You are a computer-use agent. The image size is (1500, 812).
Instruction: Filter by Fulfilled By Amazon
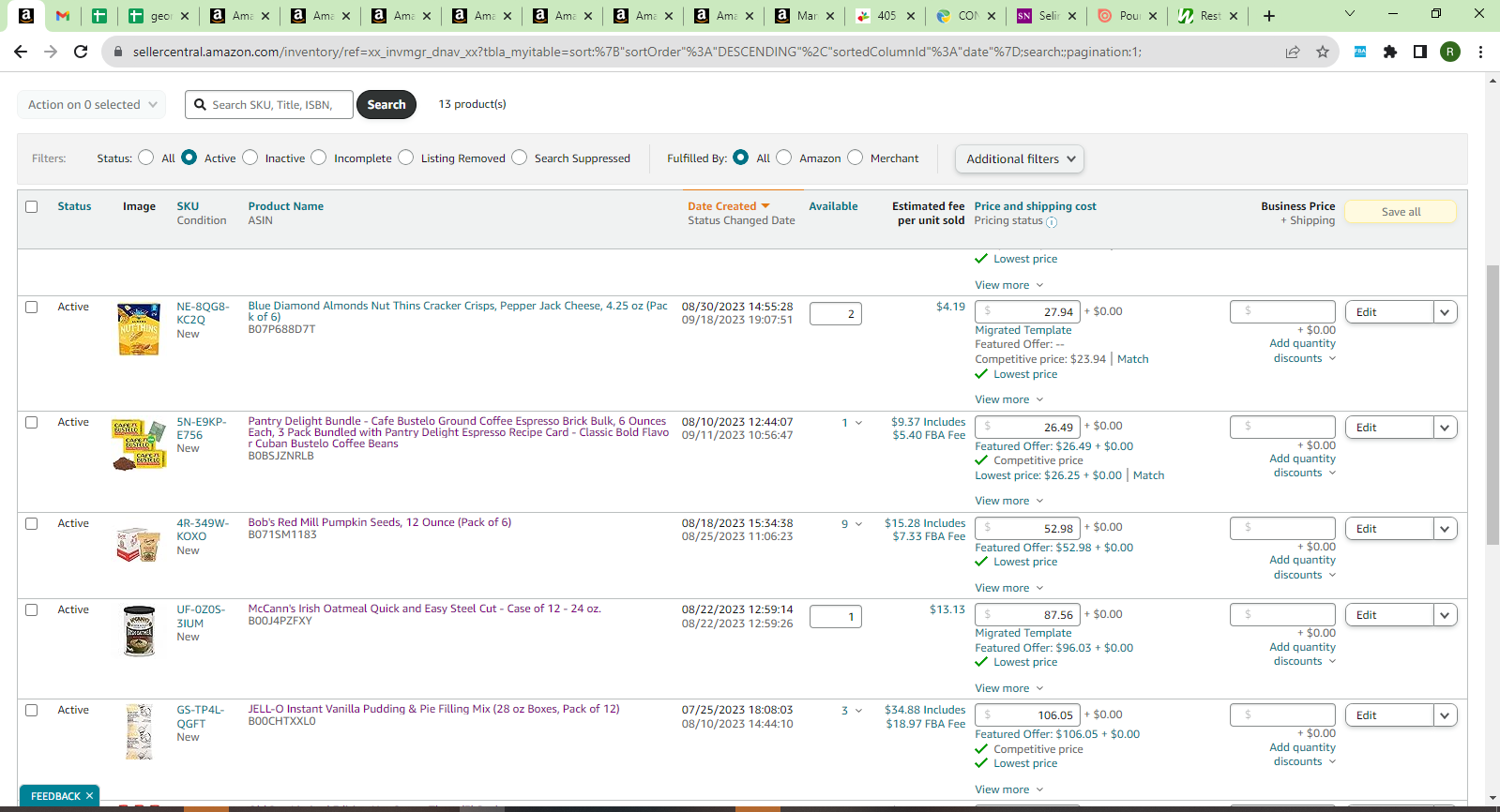coord(784,158)
